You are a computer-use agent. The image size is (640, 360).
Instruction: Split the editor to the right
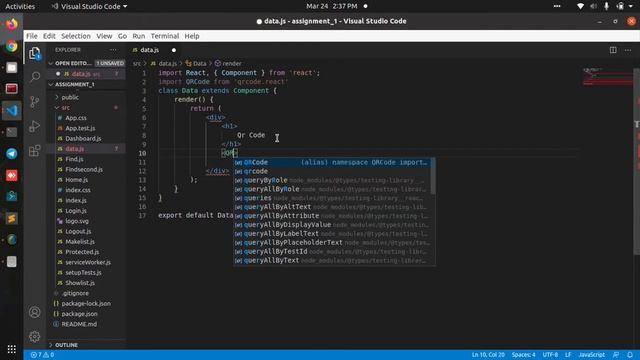pos(613,50)
